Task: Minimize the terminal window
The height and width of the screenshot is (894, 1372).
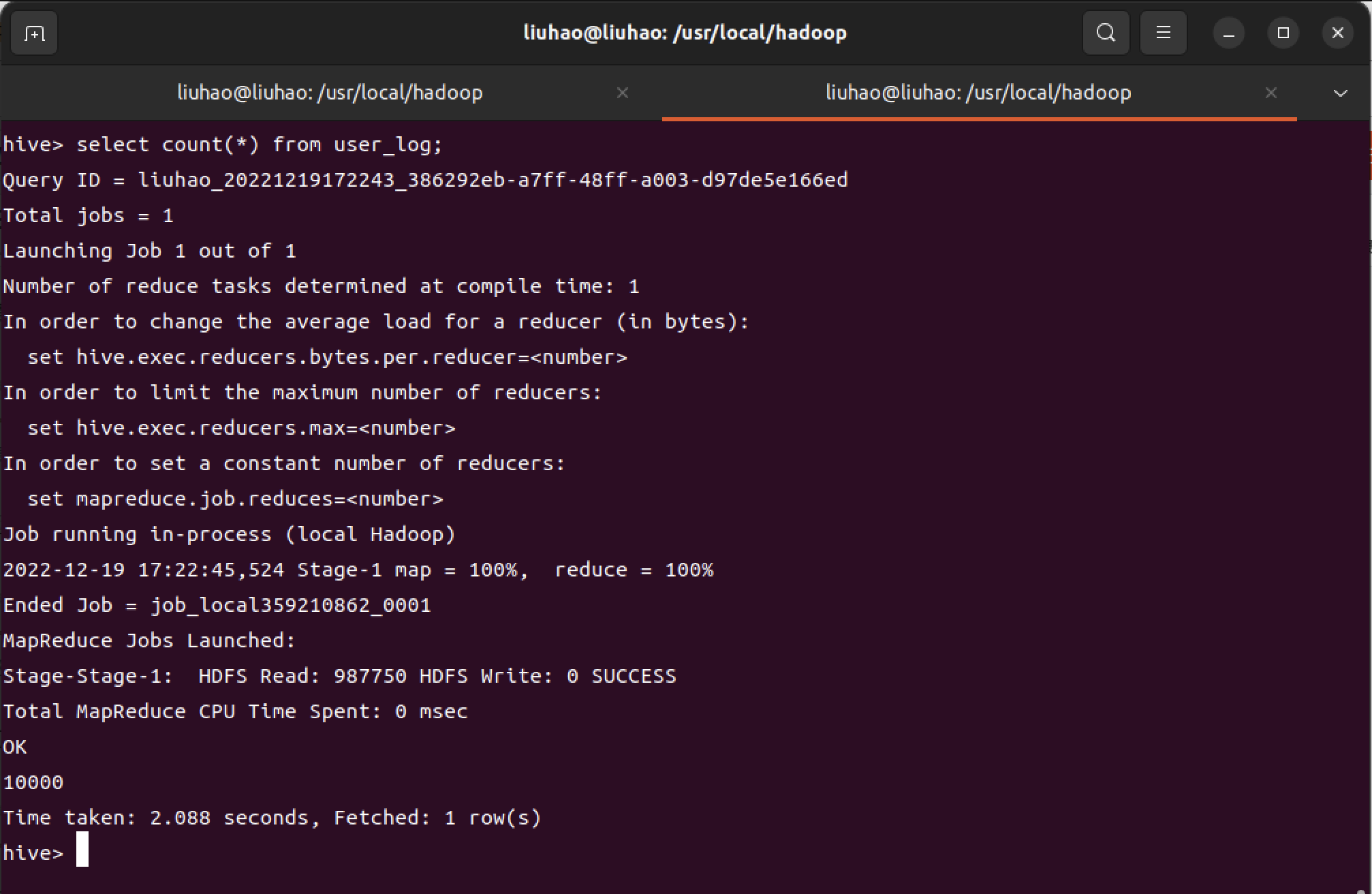Action: (1229, 33)
